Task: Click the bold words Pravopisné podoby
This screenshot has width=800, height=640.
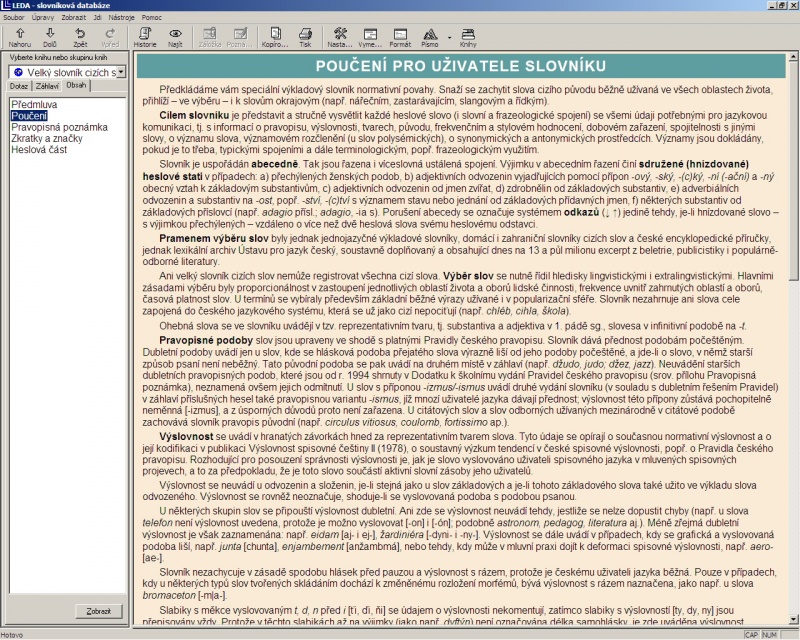Action: pos(206,340)
